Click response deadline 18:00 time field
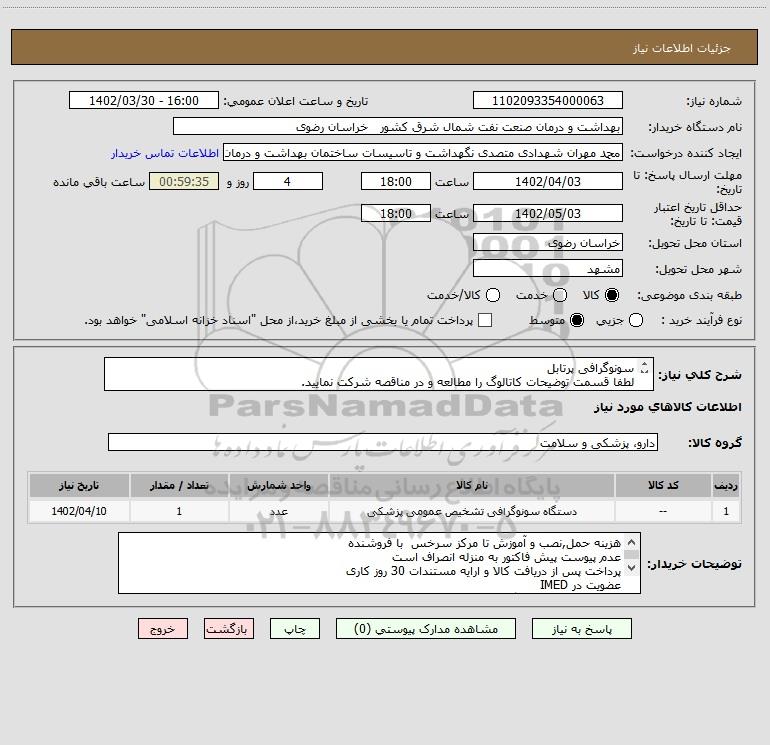The image size is (770, 745). (x=396, y=181)
